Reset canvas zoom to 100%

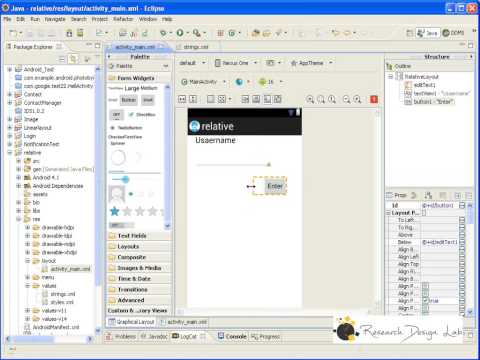[x=332, y=99]
